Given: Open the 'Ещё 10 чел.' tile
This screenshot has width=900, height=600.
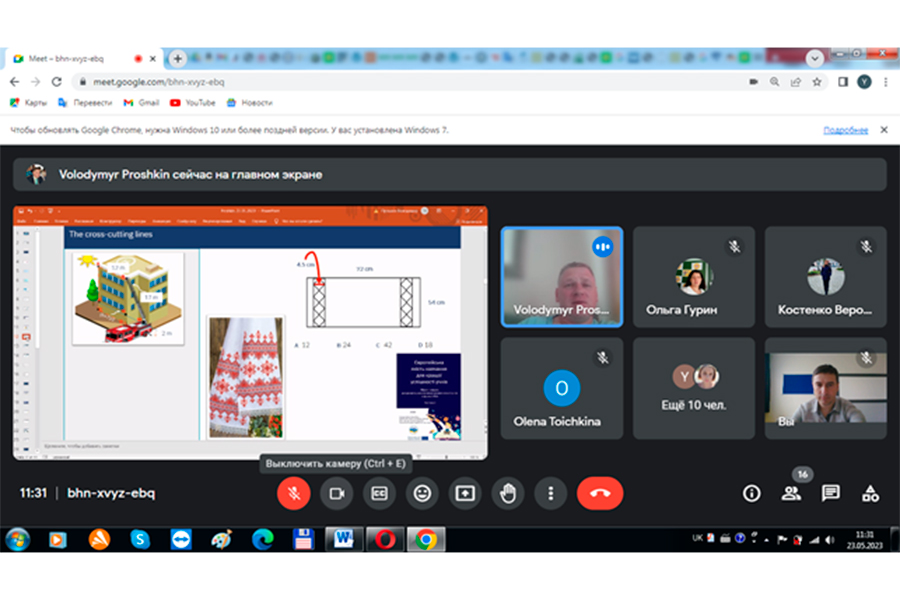Looking at the screenshot, I should (x=693, y=388).
